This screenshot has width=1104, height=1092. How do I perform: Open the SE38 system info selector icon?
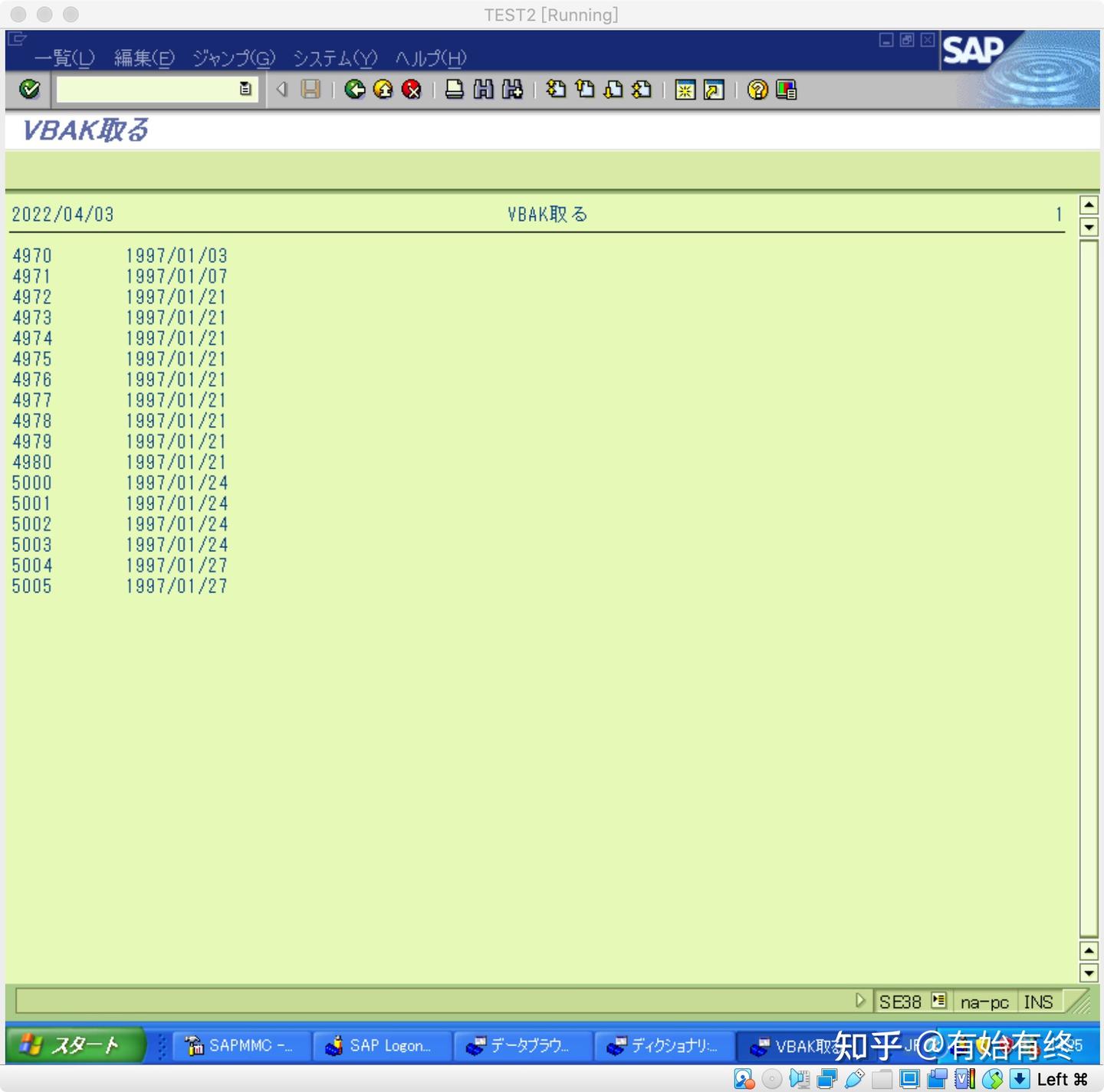(x=939, y=1001)
